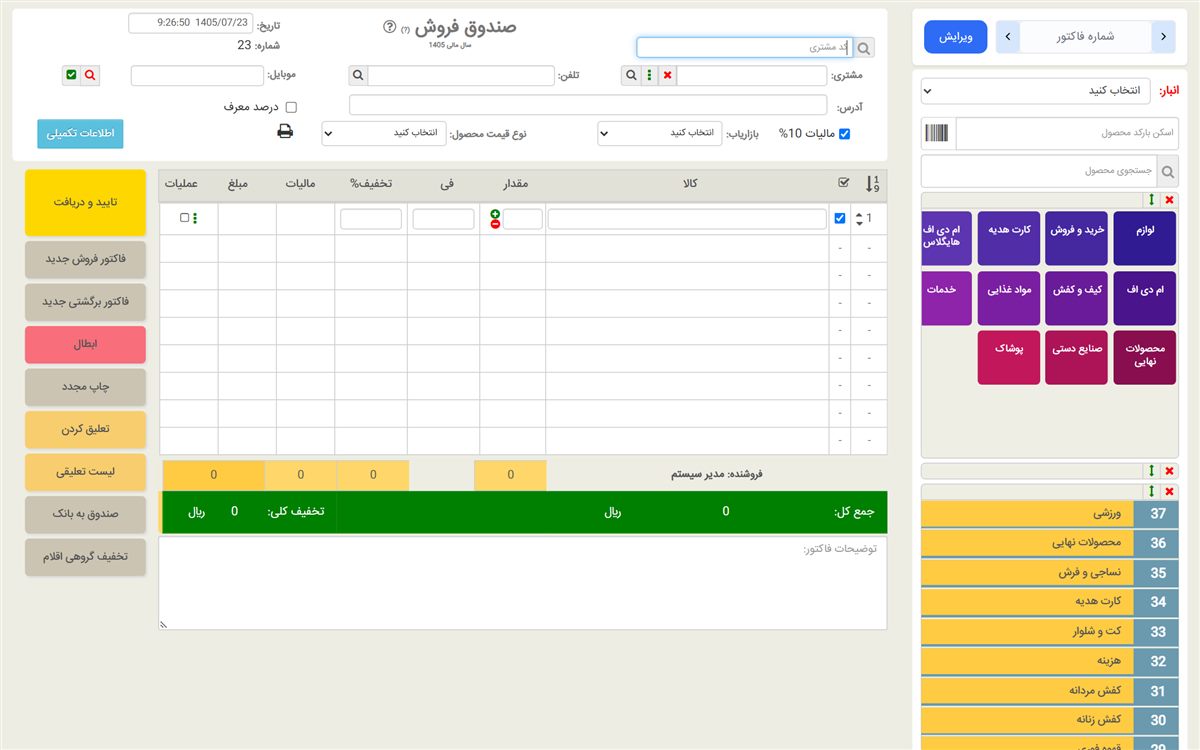Screen dimensions: 1200x750
Task: Close the numbered category list panel
Action: click(1169, 491)
